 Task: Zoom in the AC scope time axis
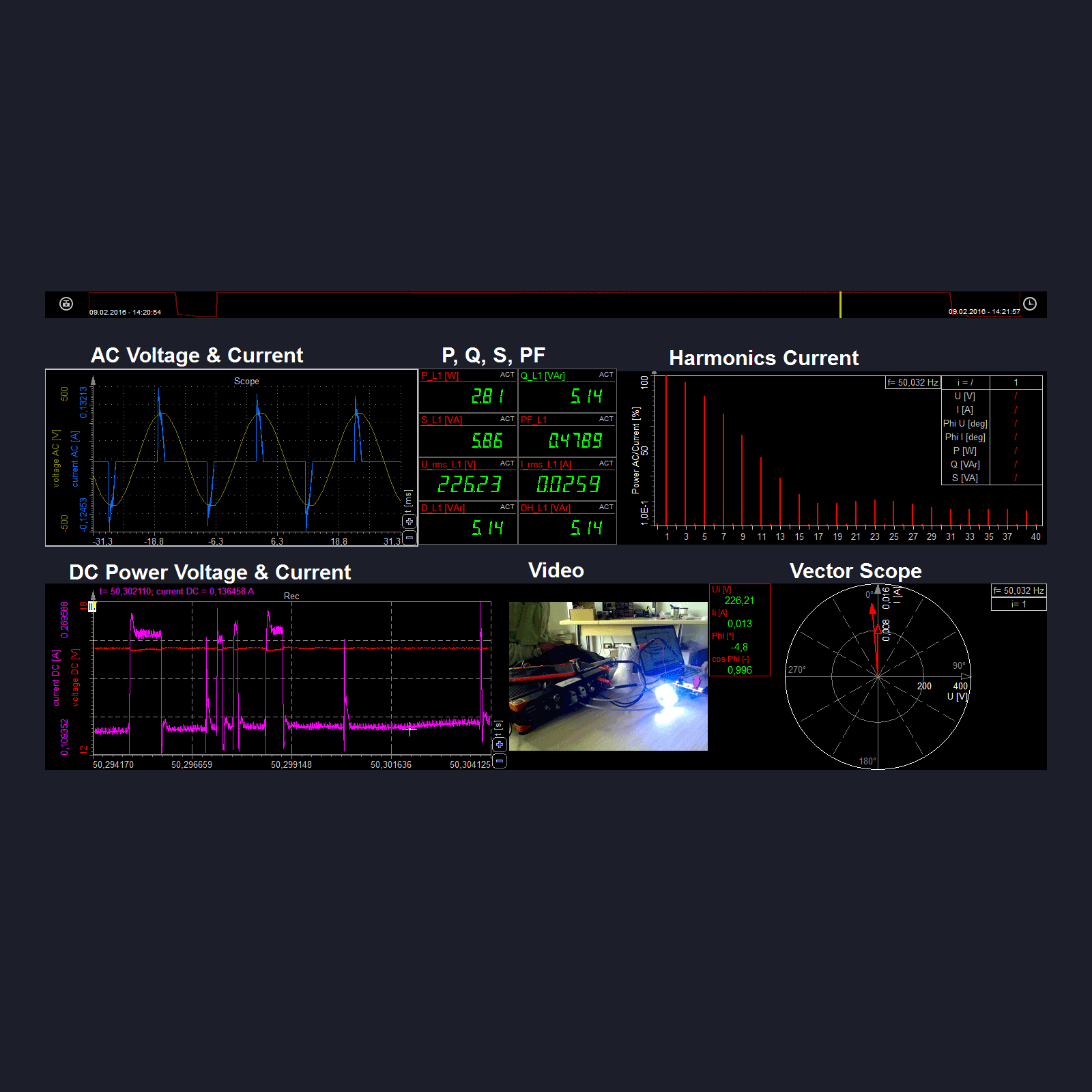pyautogui.click(x=409, y=521)
